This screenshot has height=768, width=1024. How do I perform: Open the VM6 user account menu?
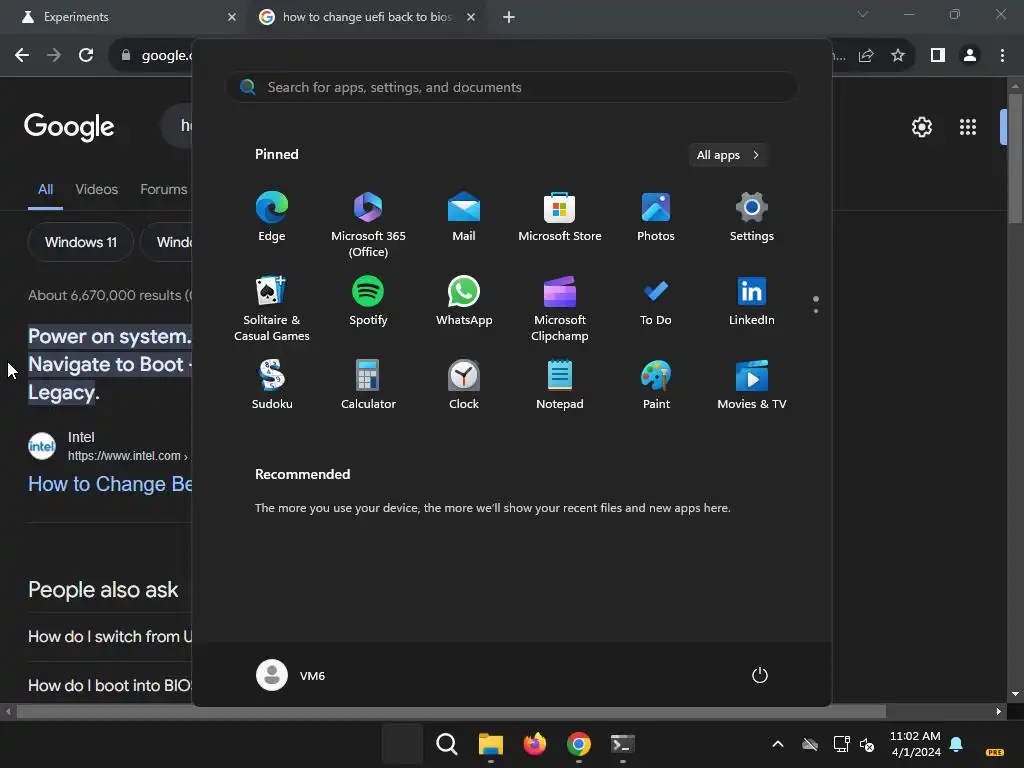tap(291, 675)
